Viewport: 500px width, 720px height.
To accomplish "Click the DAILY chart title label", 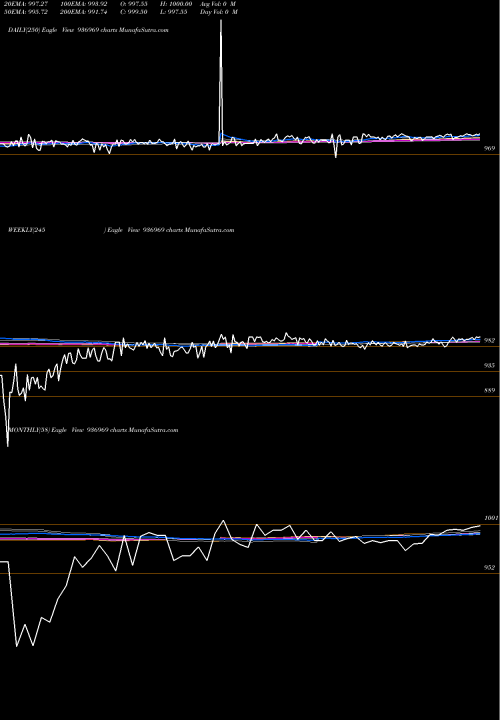I will pos(88,30).
